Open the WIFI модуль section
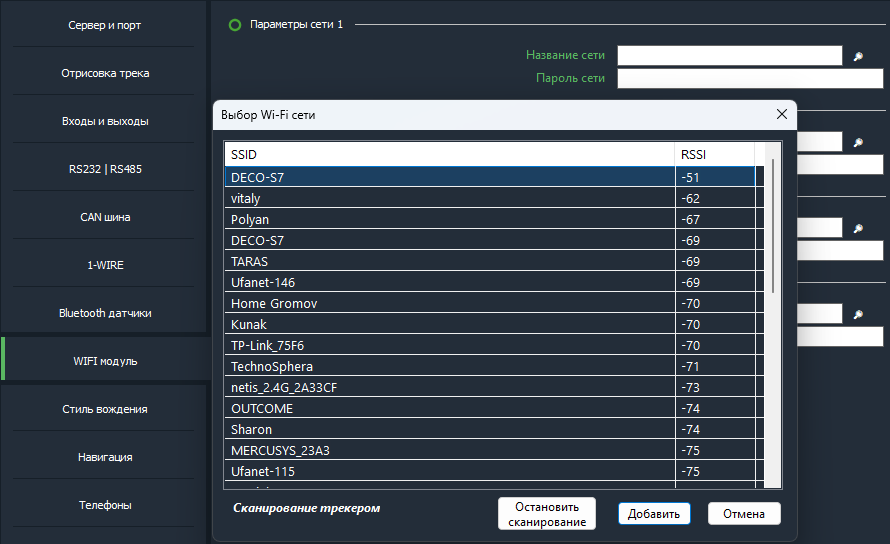This screenshot has width=890, height=544. [105, 361]
